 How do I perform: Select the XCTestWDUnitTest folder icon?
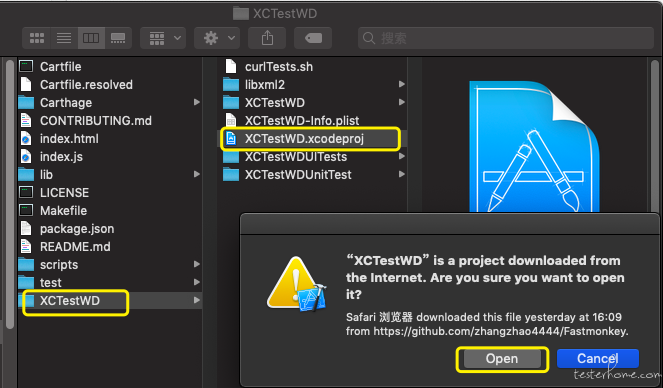(231, 175)
